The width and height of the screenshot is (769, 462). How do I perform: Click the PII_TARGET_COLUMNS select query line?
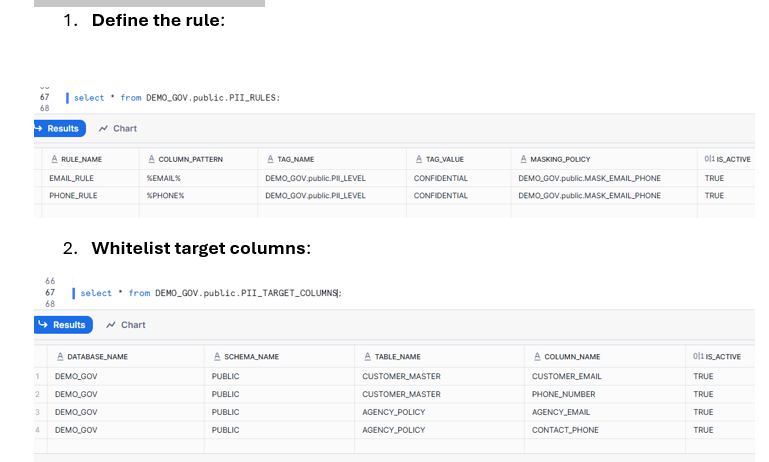point(211,293)
